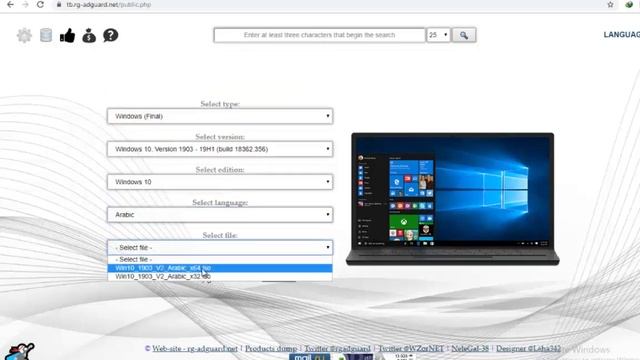Open Twitter @rgadguard link
Image resolution: width=640 pixels, height=360 pixels.
pos(337,349)
